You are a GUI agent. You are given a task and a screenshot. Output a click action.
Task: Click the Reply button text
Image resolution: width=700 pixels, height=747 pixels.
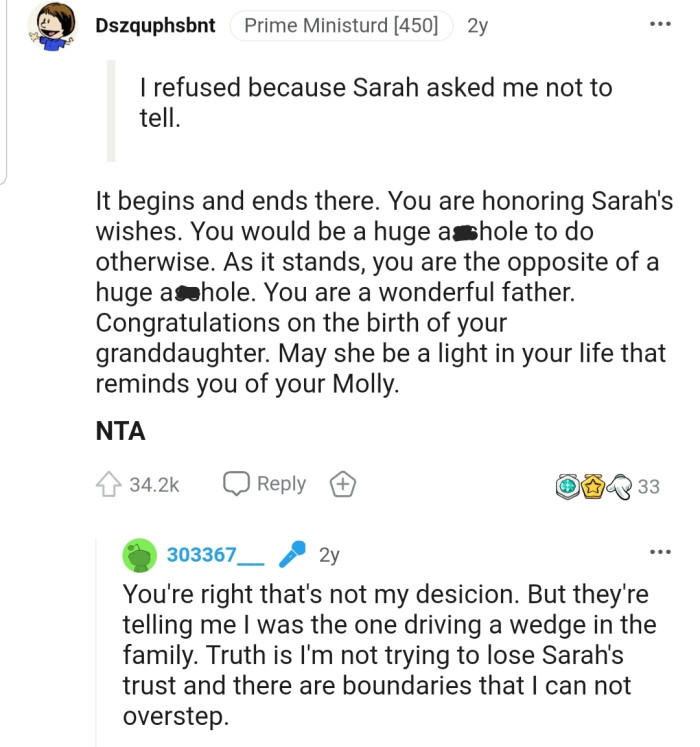click(x=281, y=484)
